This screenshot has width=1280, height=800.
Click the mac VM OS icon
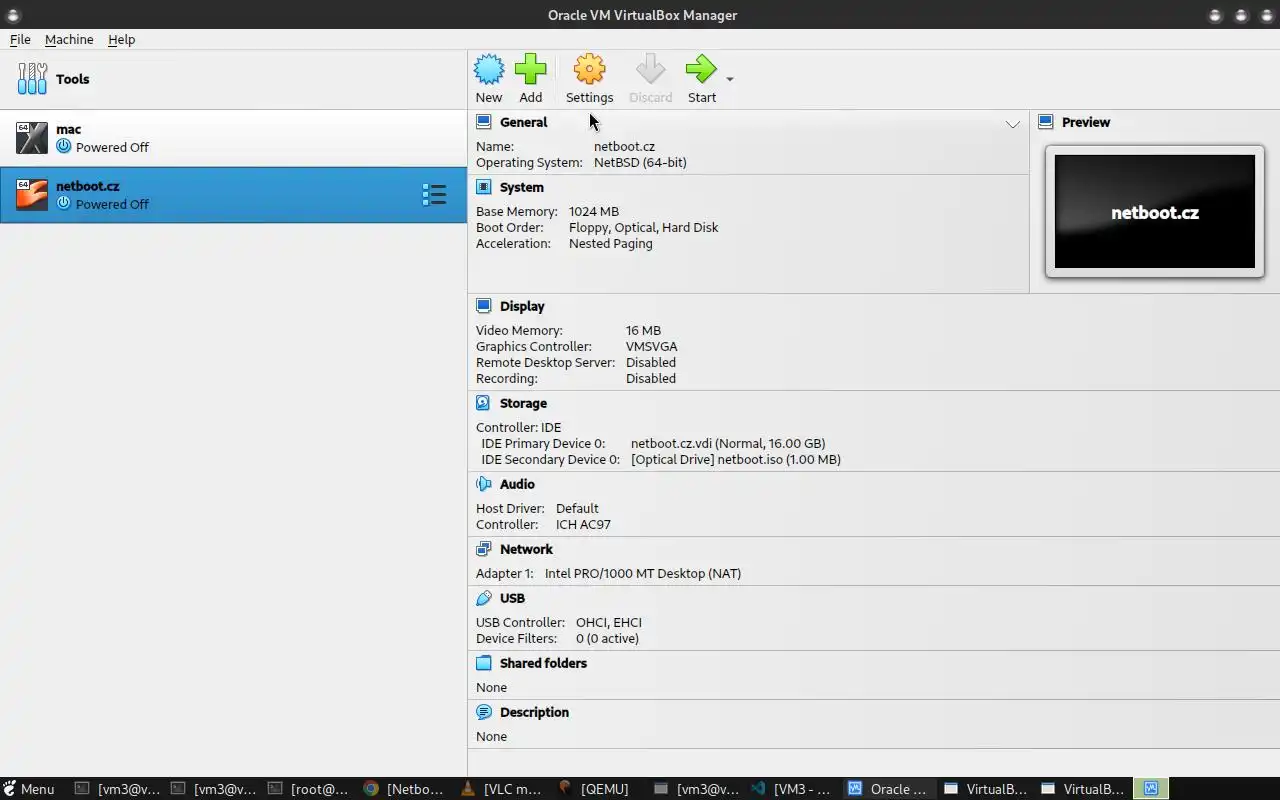32,138
